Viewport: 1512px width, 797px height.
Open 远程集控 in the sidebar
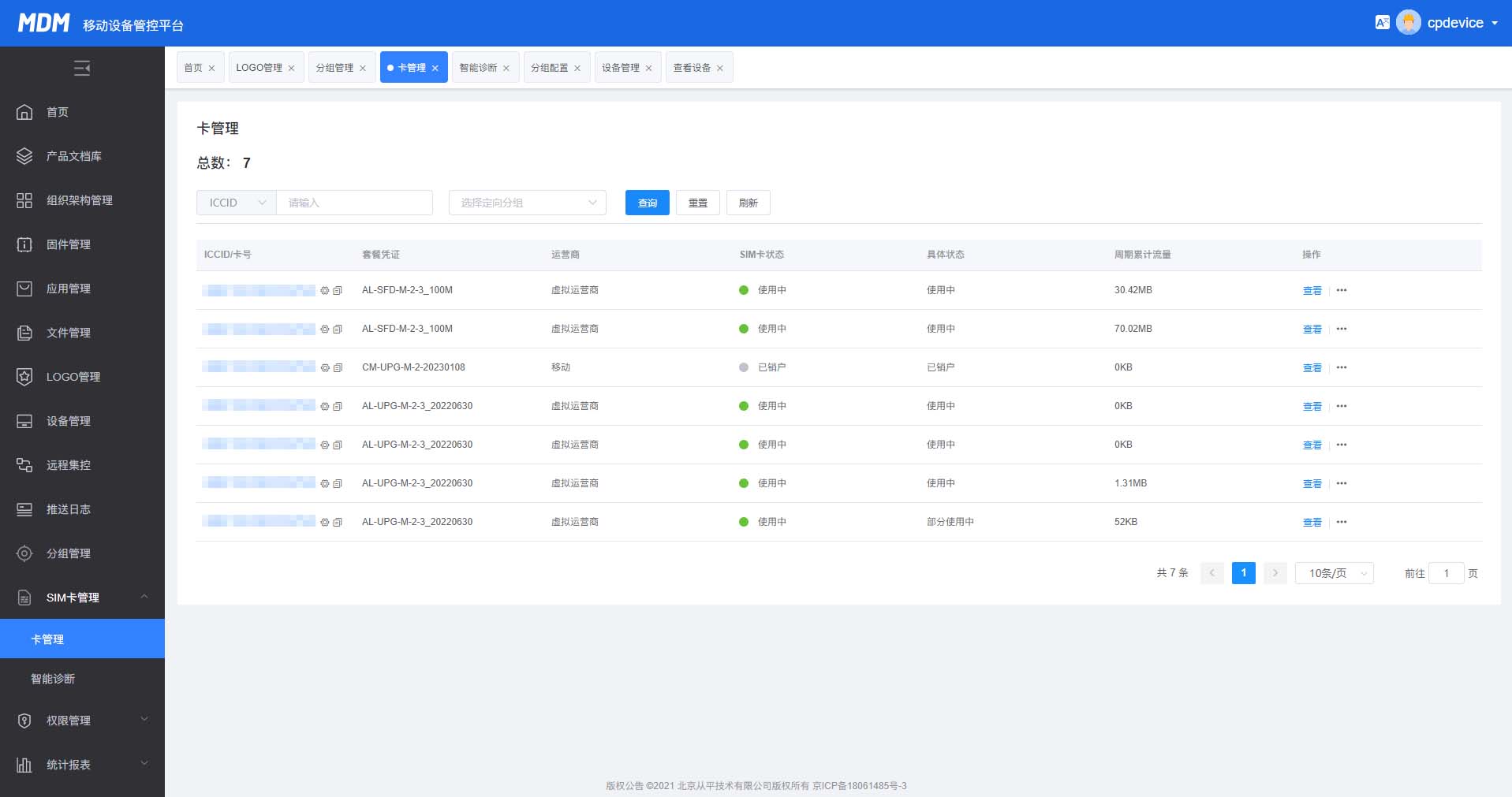(x=82, y=465)
